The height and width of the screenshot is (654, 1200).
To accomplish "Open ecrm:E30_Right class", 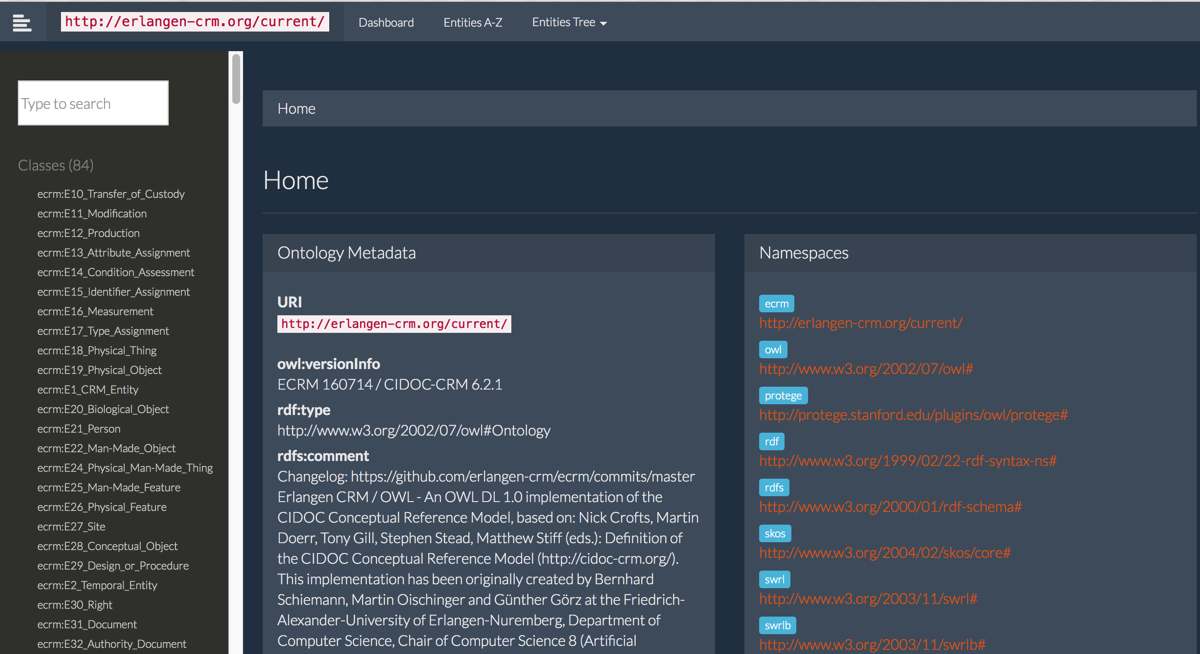I will pos(75,605).
